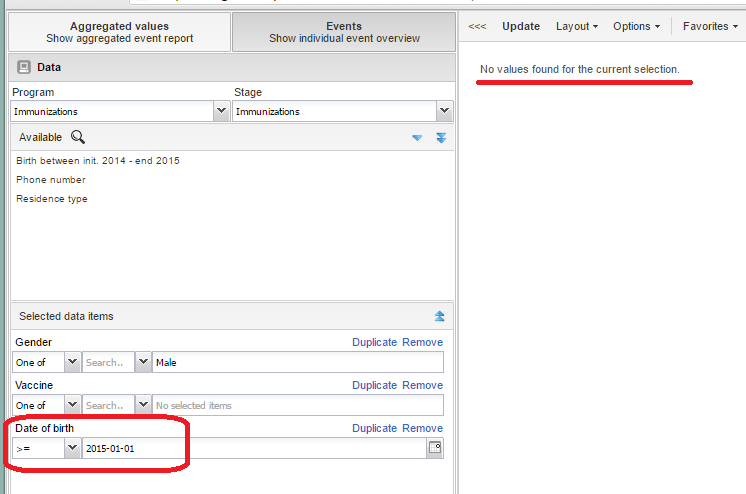Click the double up arrow in Selected data items
Image resolution: width=746 pixels, height=494 pixels.
pyautogui.click(x=439, y=316)
